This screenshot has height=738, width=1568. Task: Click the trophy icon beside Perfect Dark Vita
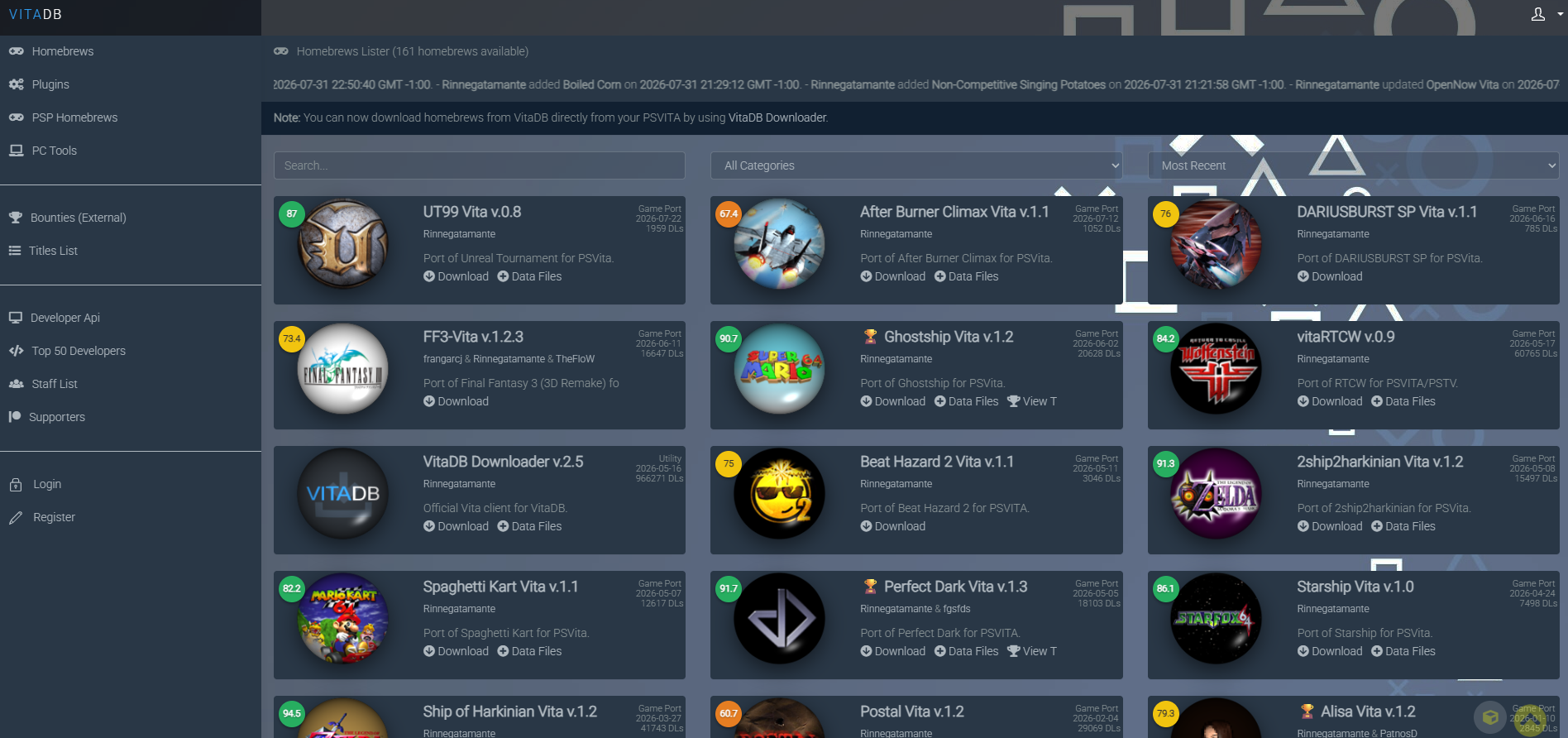(x=870, y=587)
